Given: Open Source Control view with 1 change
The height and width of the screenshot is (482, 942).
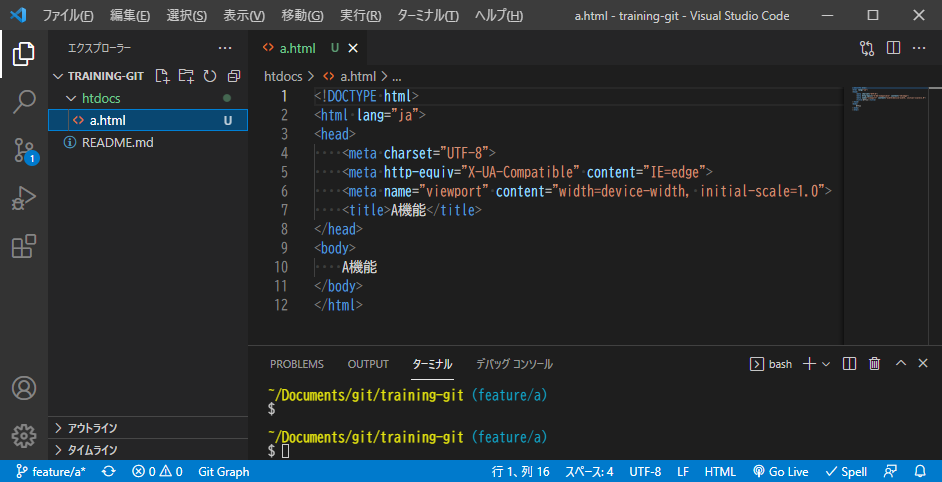Looking at the screenshot, I should point(24,151).
